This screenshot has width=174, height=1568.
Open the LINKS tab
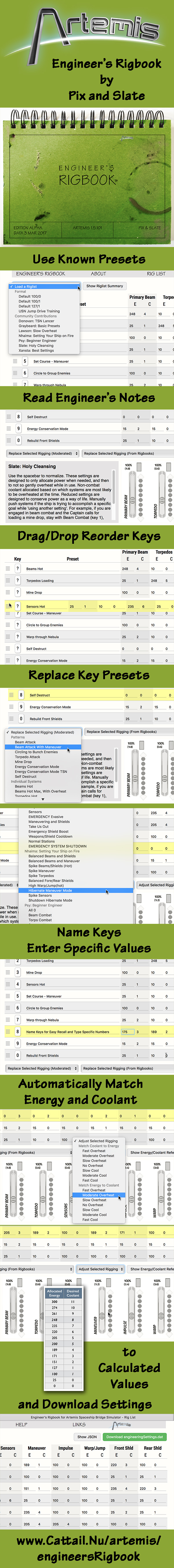[79, 1424]
